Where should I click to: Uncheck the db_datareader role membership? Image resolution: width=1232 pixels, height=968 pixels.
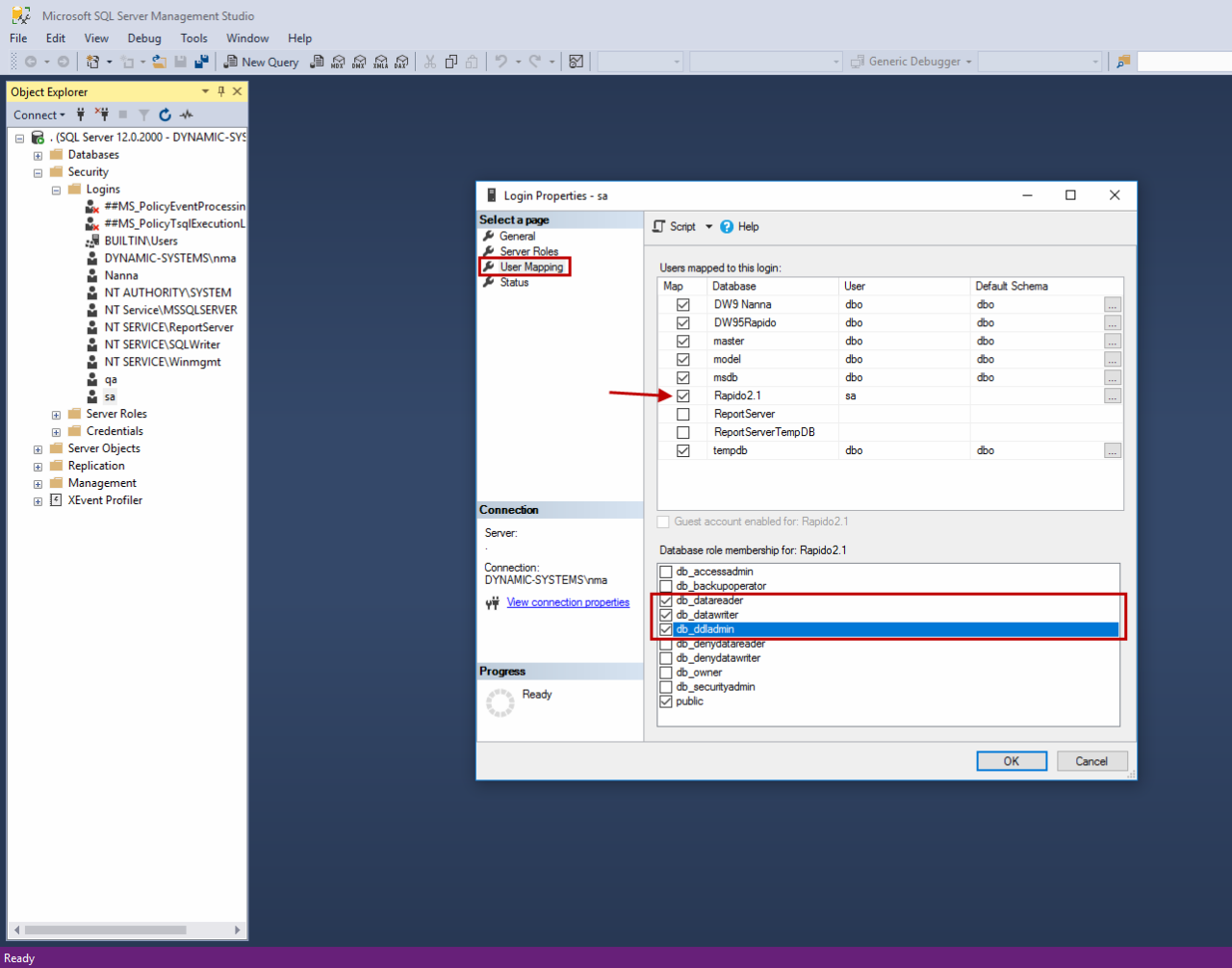tap(666, 600)
